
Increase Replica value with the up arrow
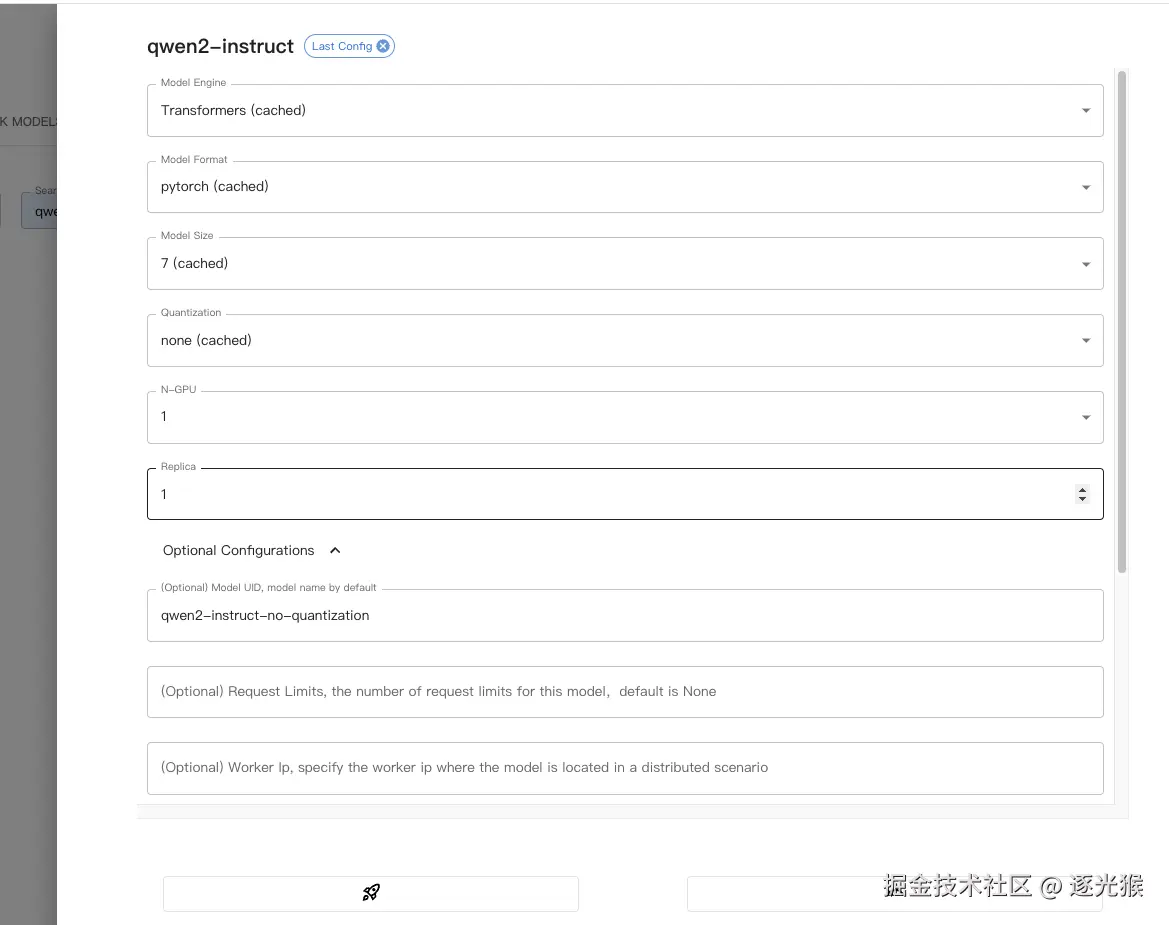click(1083, 490)
